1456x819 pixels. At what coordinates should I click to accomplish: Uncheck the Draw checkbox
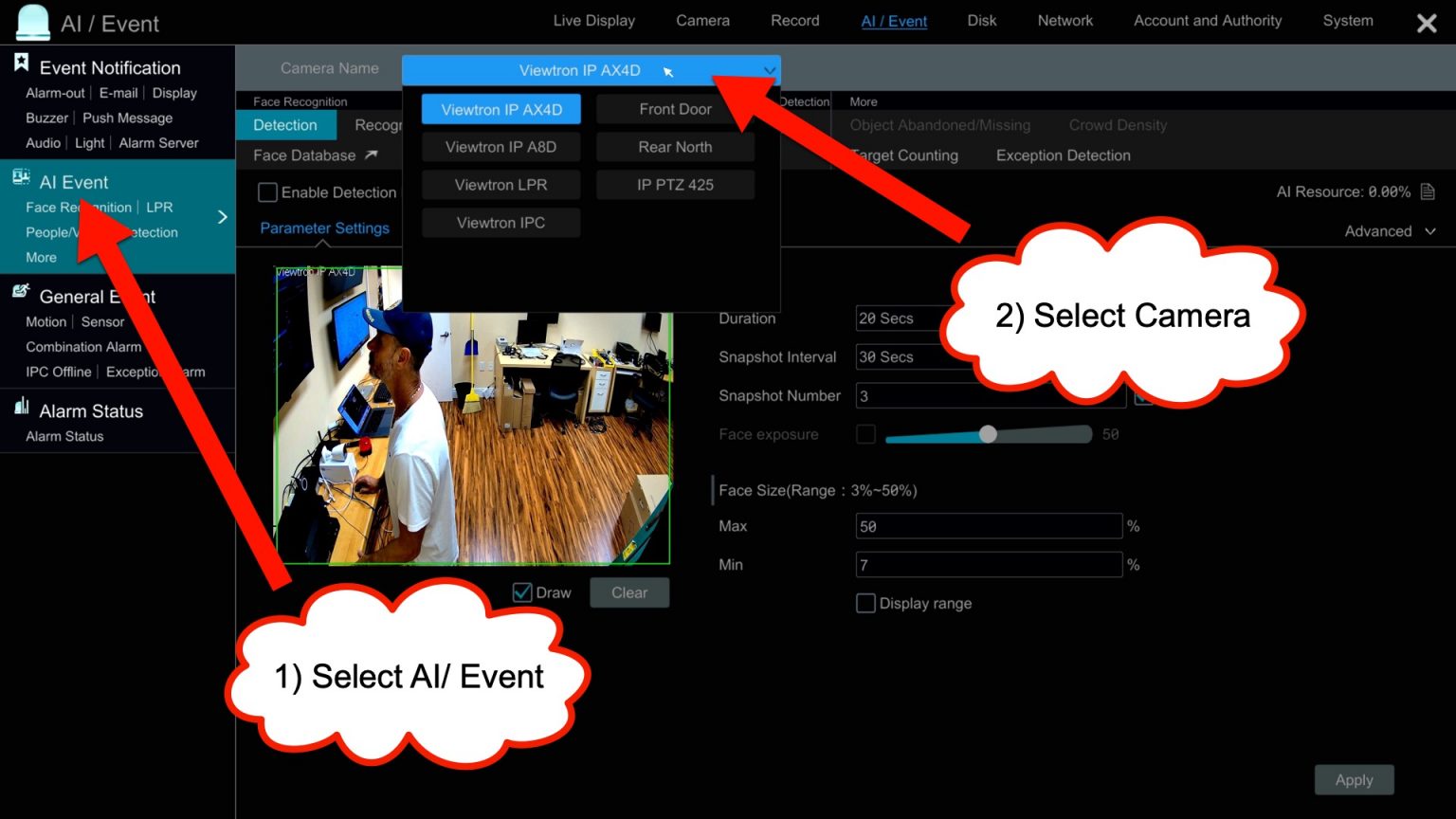point(522,592)
